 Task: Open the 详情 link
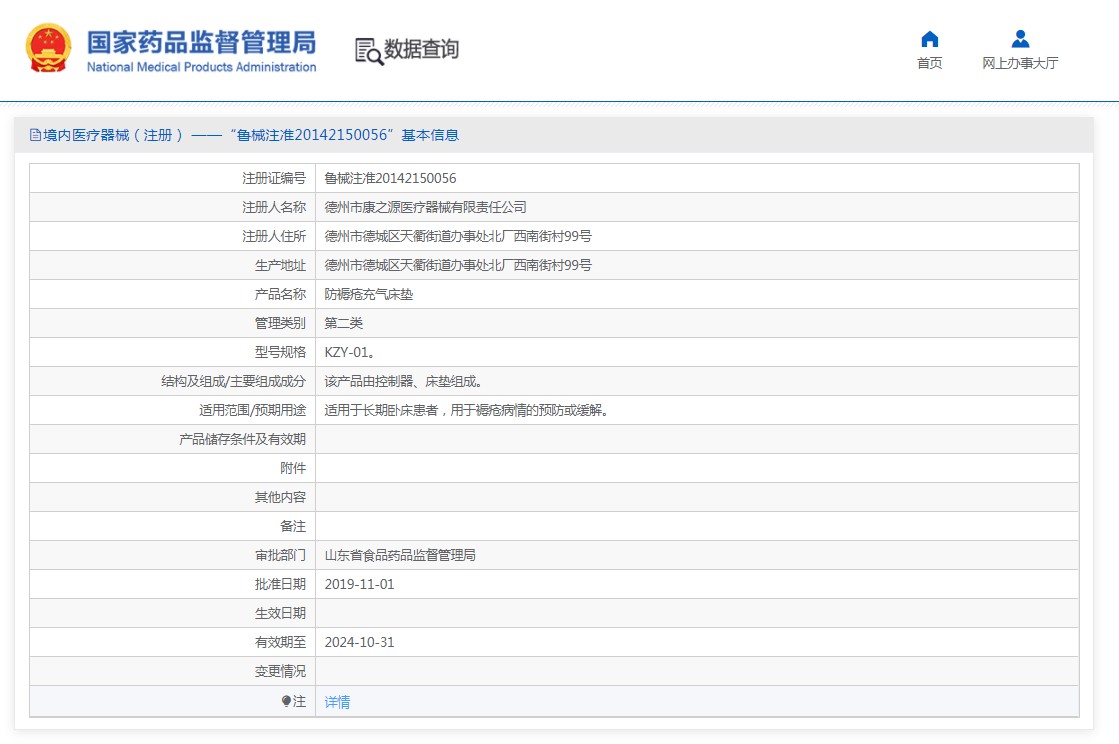tap(337, 702)
